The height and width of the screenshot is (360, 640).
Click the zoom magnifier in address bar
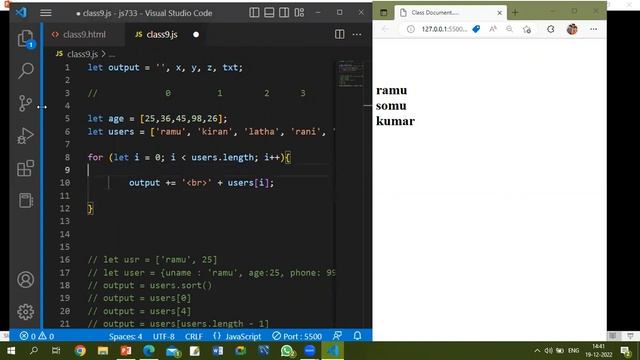[x=509, y=29]
